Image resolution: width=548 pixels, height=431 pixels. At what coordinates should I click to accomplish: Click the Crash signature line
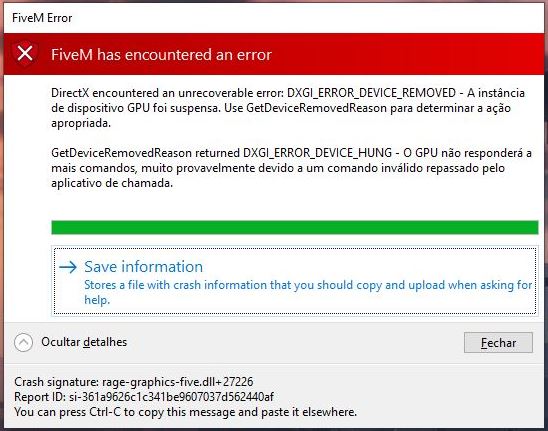coord(134,382)
